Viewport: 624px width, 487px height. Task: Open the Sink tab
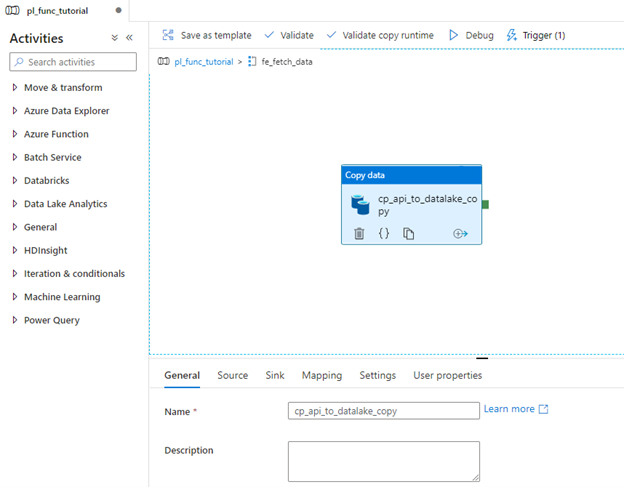pyautogui.click(x=275, y=375)
